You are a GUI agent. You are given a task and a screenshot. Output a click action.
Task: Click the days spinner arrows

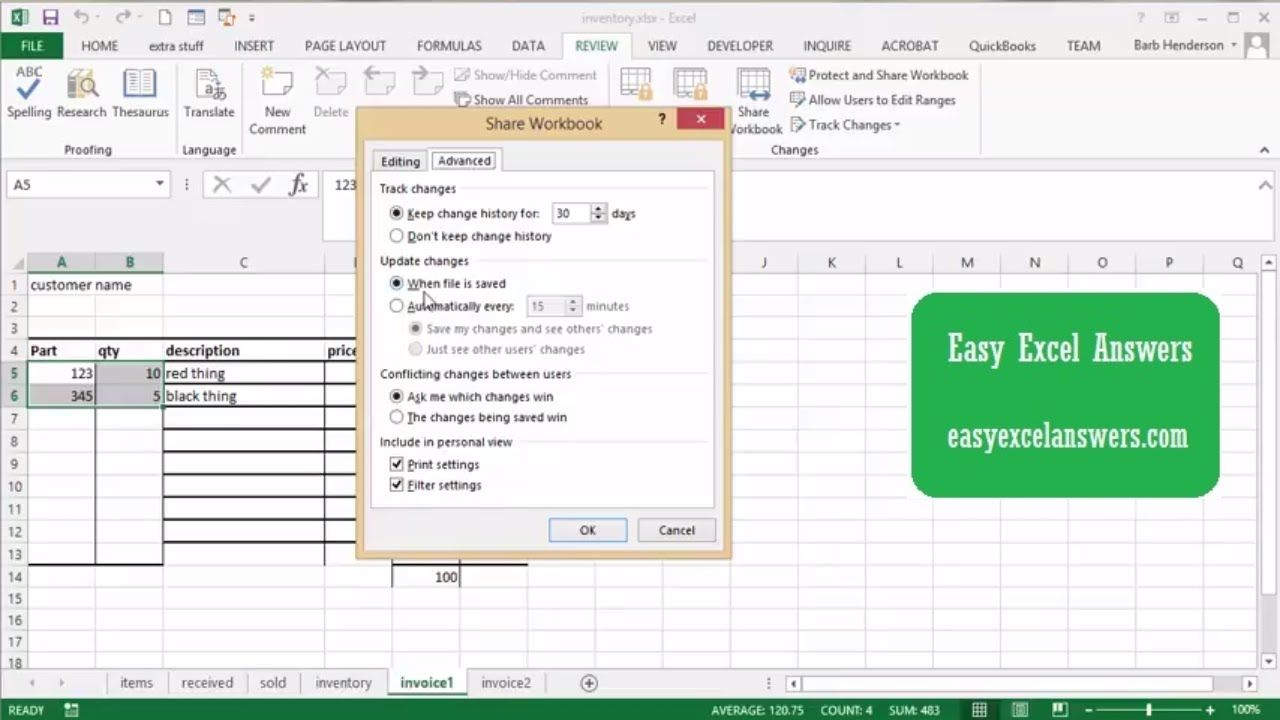coord(598,213)
